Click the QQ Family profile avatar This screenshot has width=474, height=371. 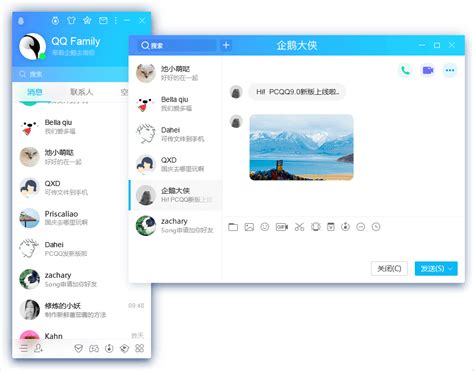(32, 47)
